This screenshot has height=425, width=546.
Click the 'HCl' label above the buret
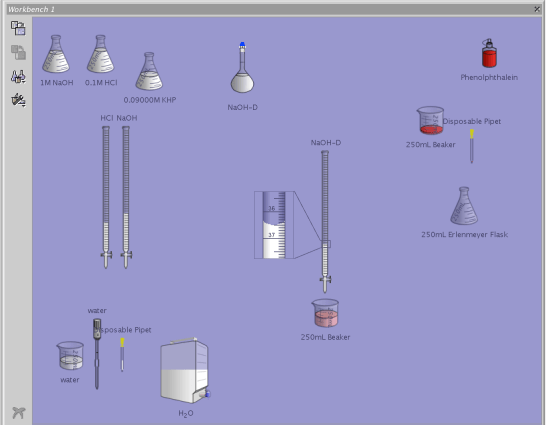107,118
